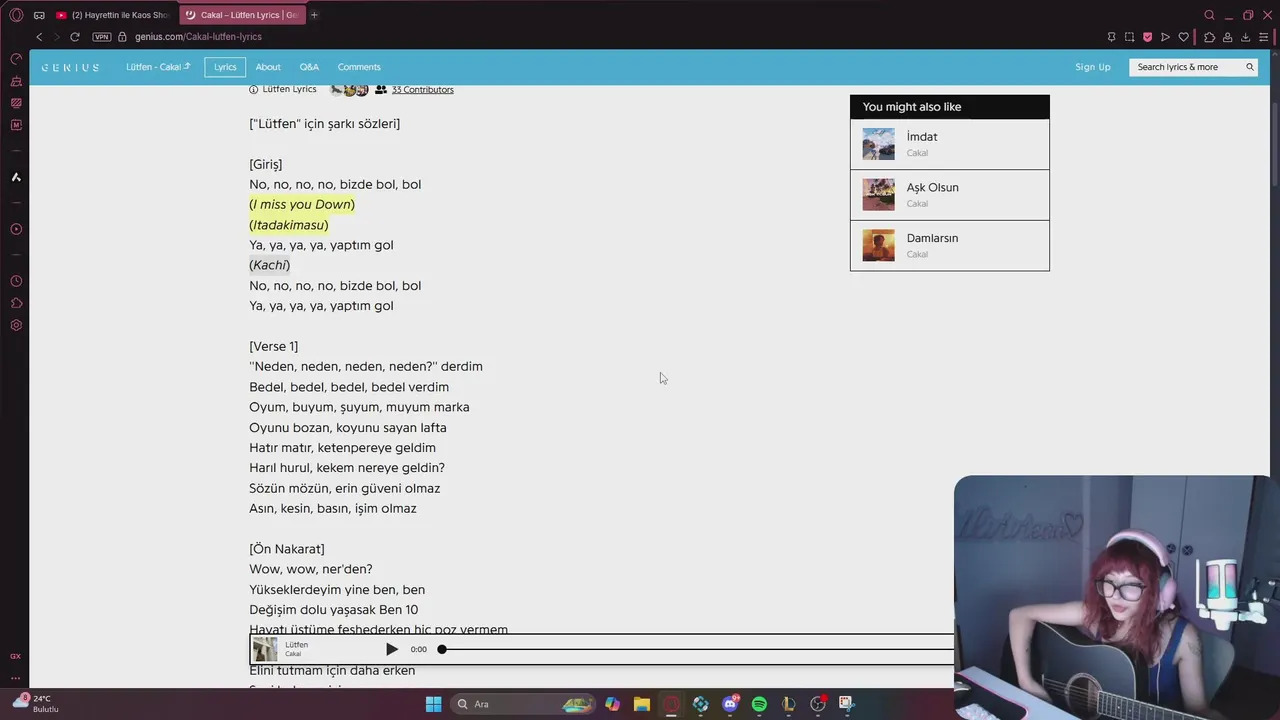The width and height of the screenshot is (1280, 720).
Task: Open the Q&A tab
Action: pos(309,67)
